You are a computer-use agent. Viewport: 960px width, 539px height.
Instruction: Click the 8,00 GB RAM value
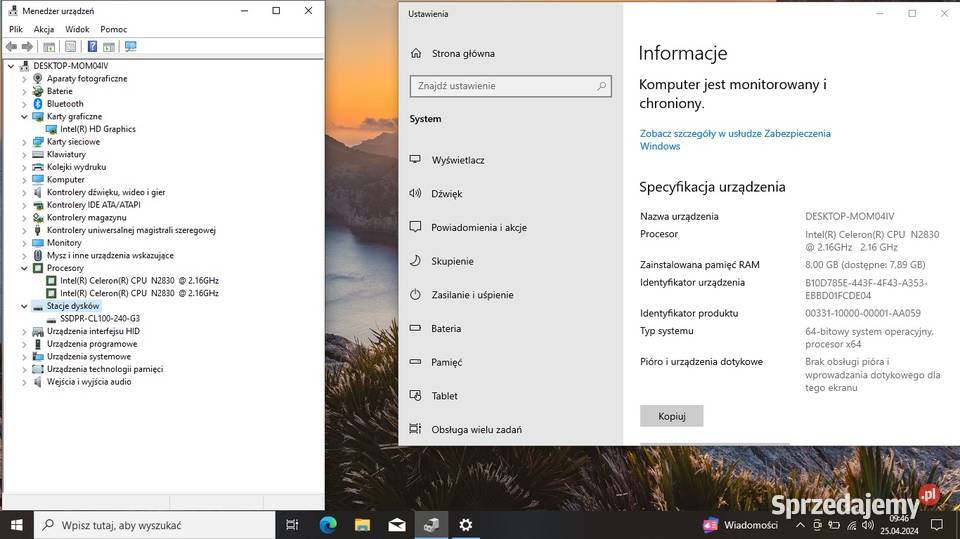click(865, 265)
